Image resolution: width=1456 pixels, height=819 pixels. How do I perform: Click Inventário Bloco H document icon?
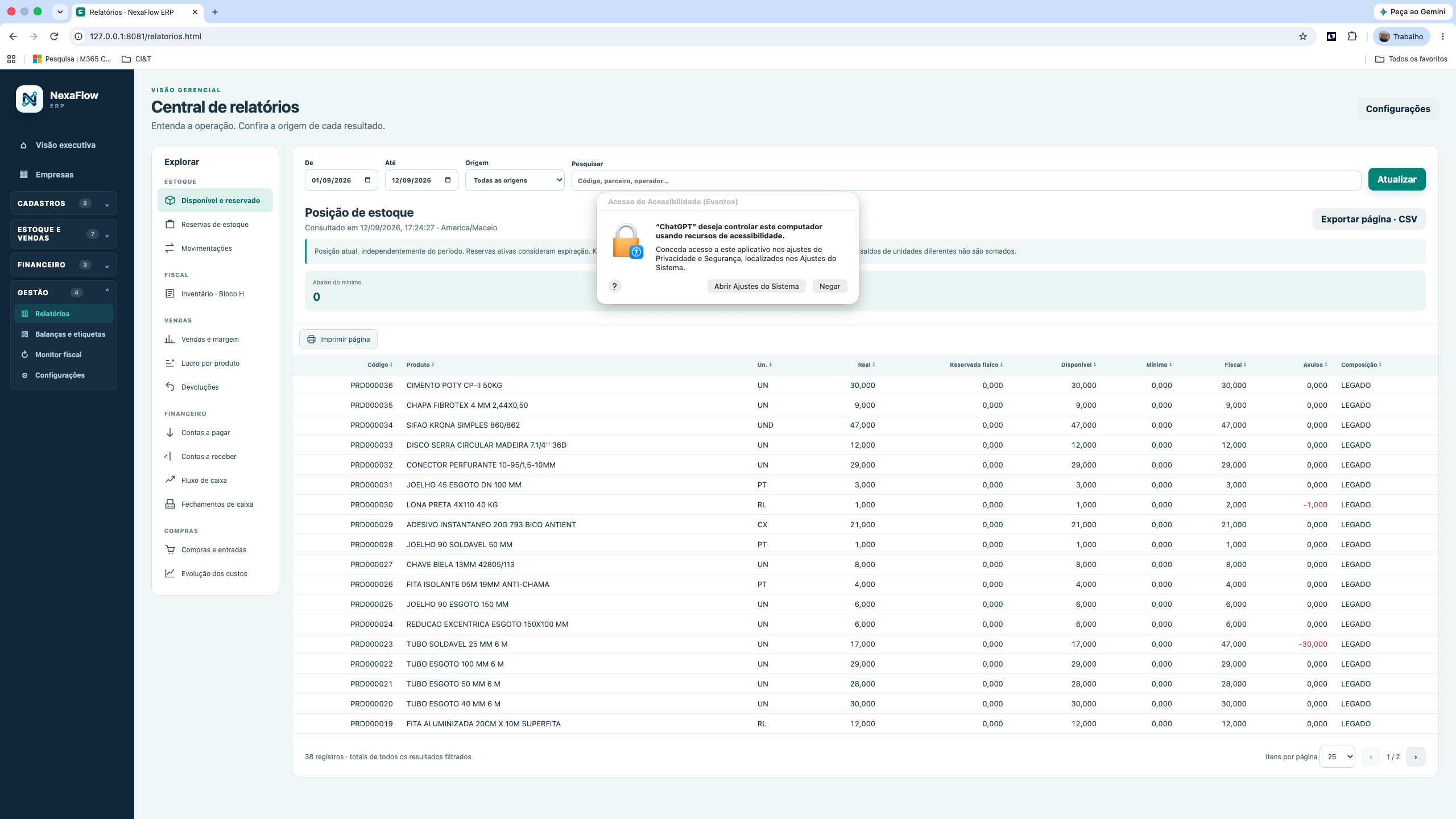(170, 293)
